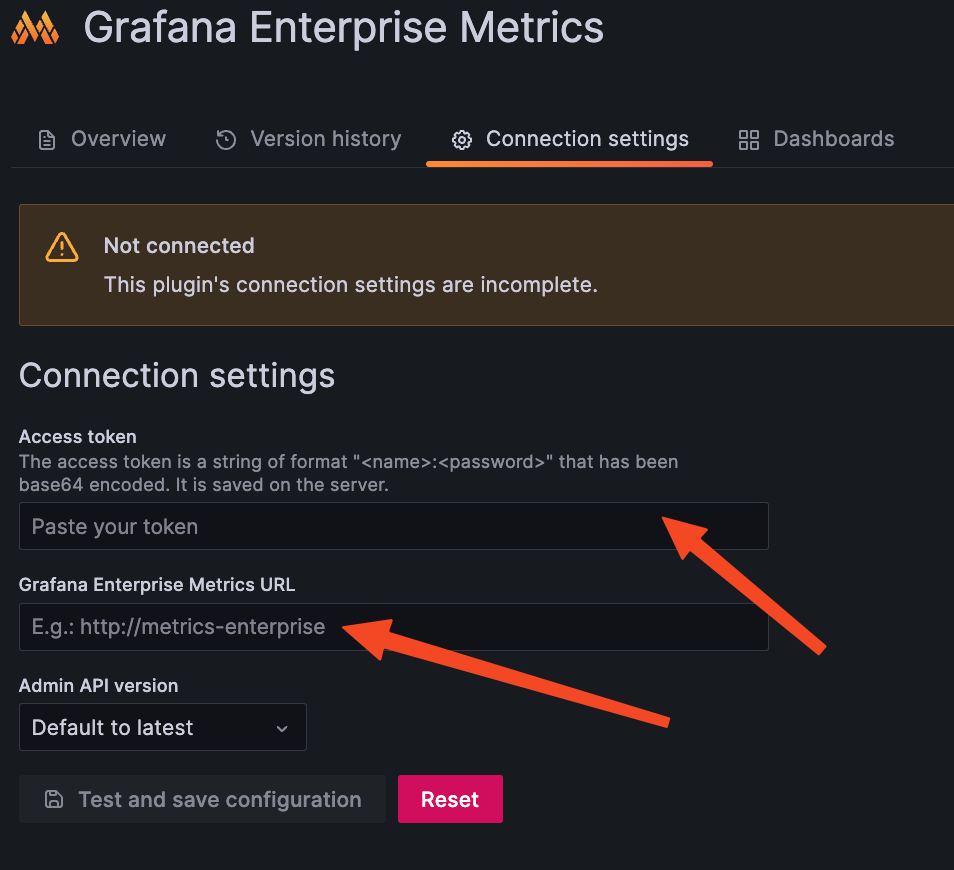Click the Grafana Enterprise Metrics URL field
This screenshot has width=954, height=870.
tap(394, 627)
